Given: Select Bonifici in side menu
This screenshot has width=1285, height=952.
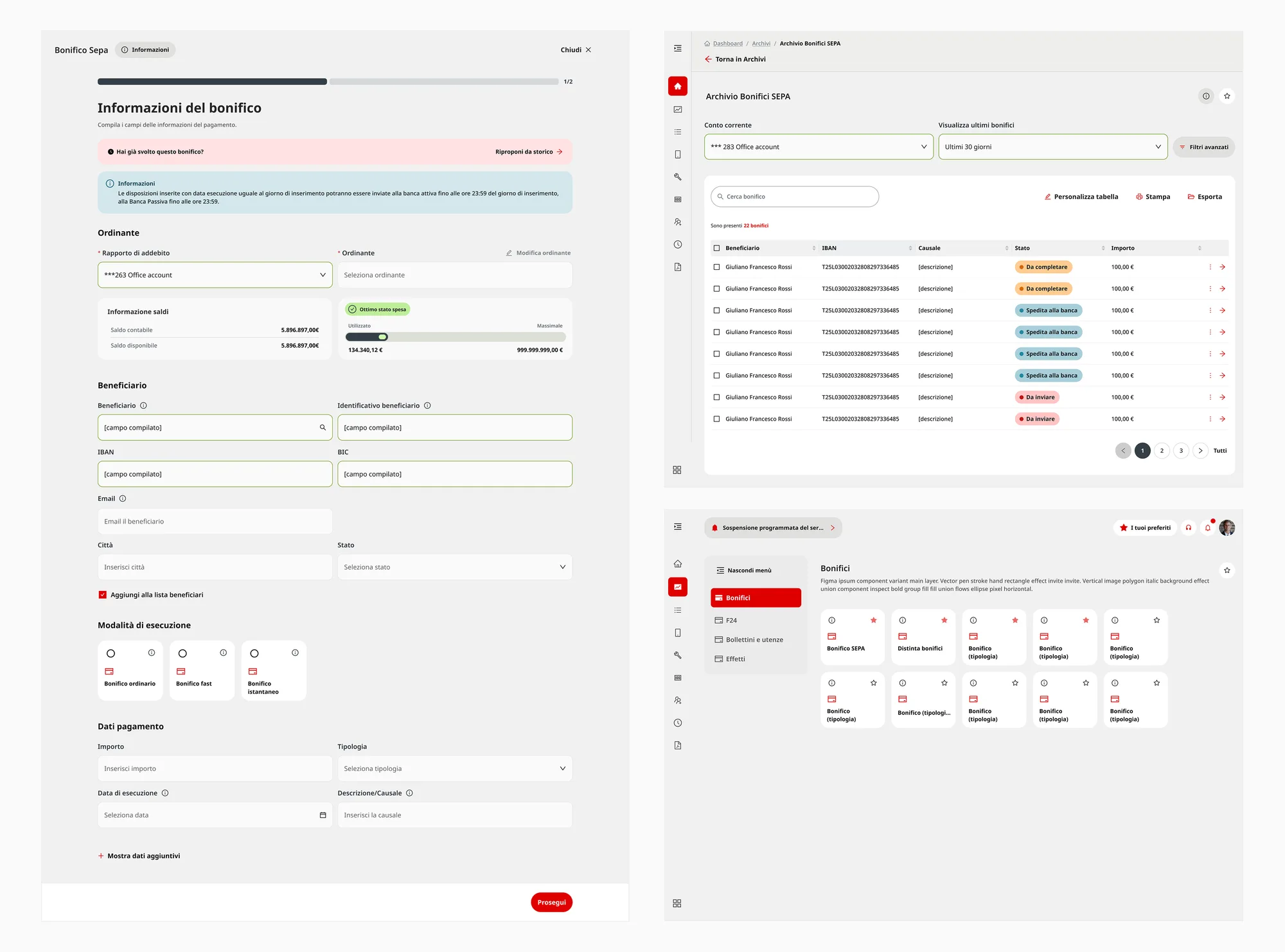Looking at the screenshot, I should click(x=756, y=597).
